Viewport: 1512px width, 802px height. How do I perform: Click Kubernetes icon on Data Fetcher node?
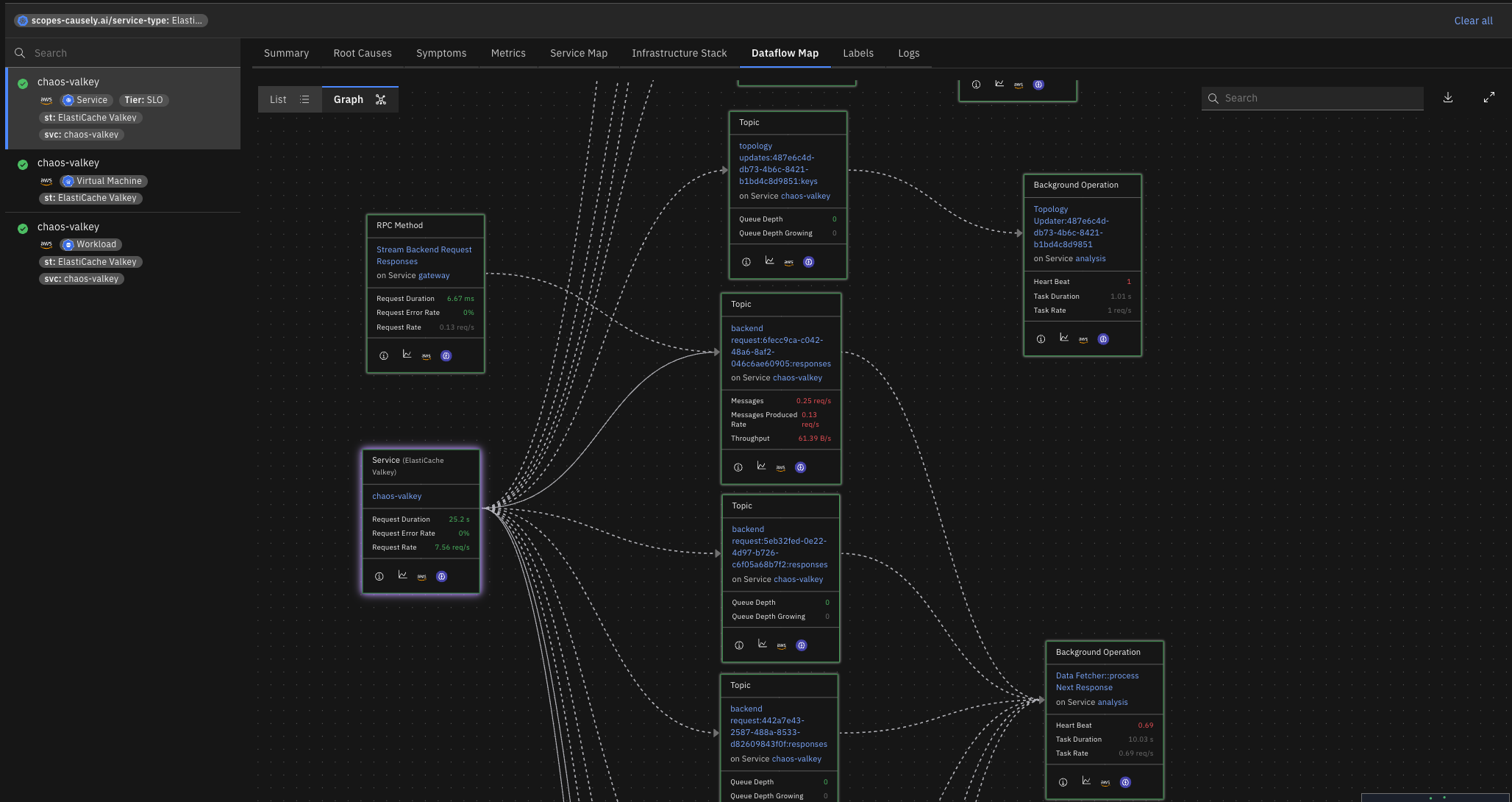1125,782
